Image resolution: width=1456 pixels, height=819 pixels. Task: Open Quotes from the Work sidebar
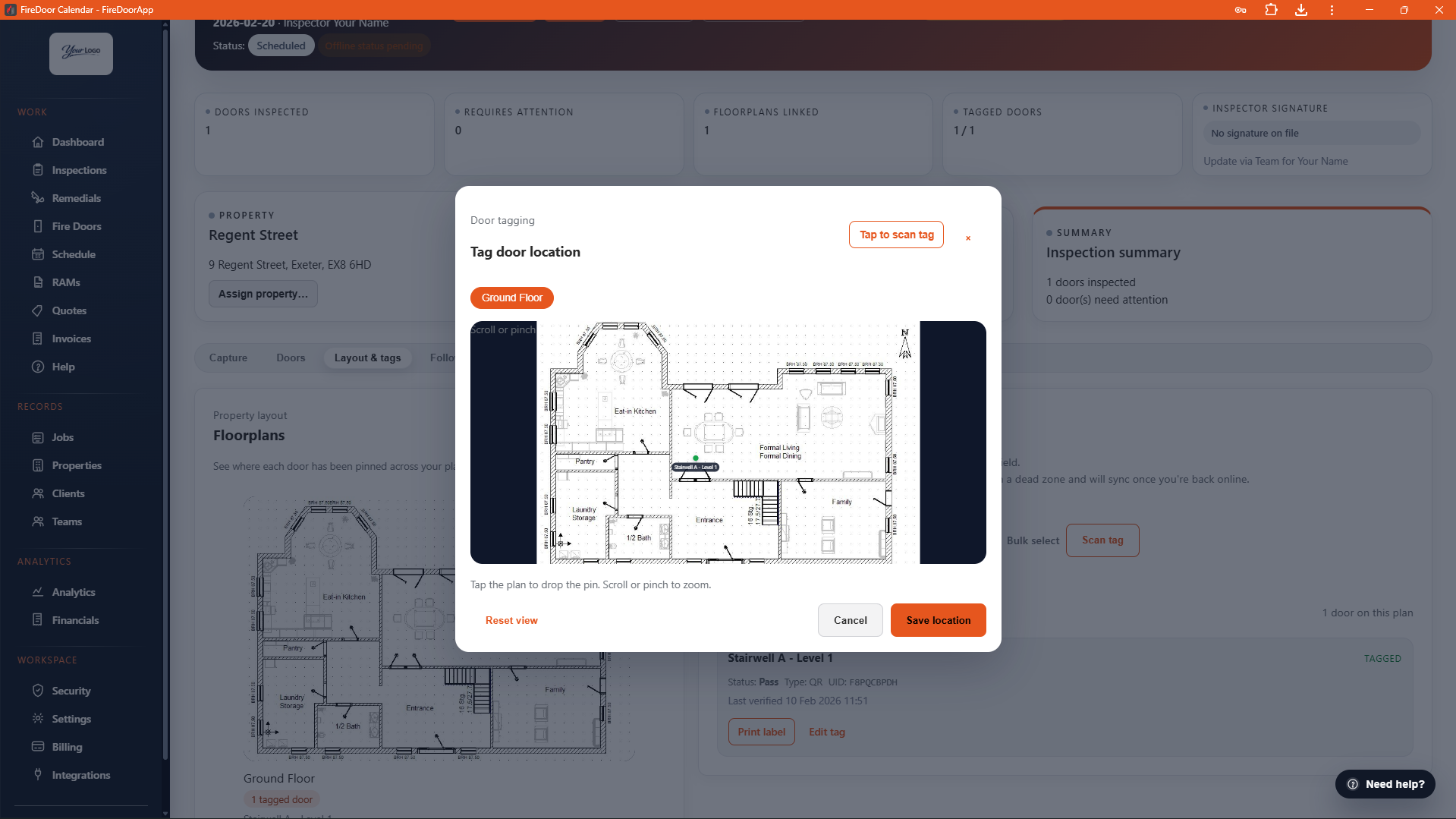(x=69, y=310)
